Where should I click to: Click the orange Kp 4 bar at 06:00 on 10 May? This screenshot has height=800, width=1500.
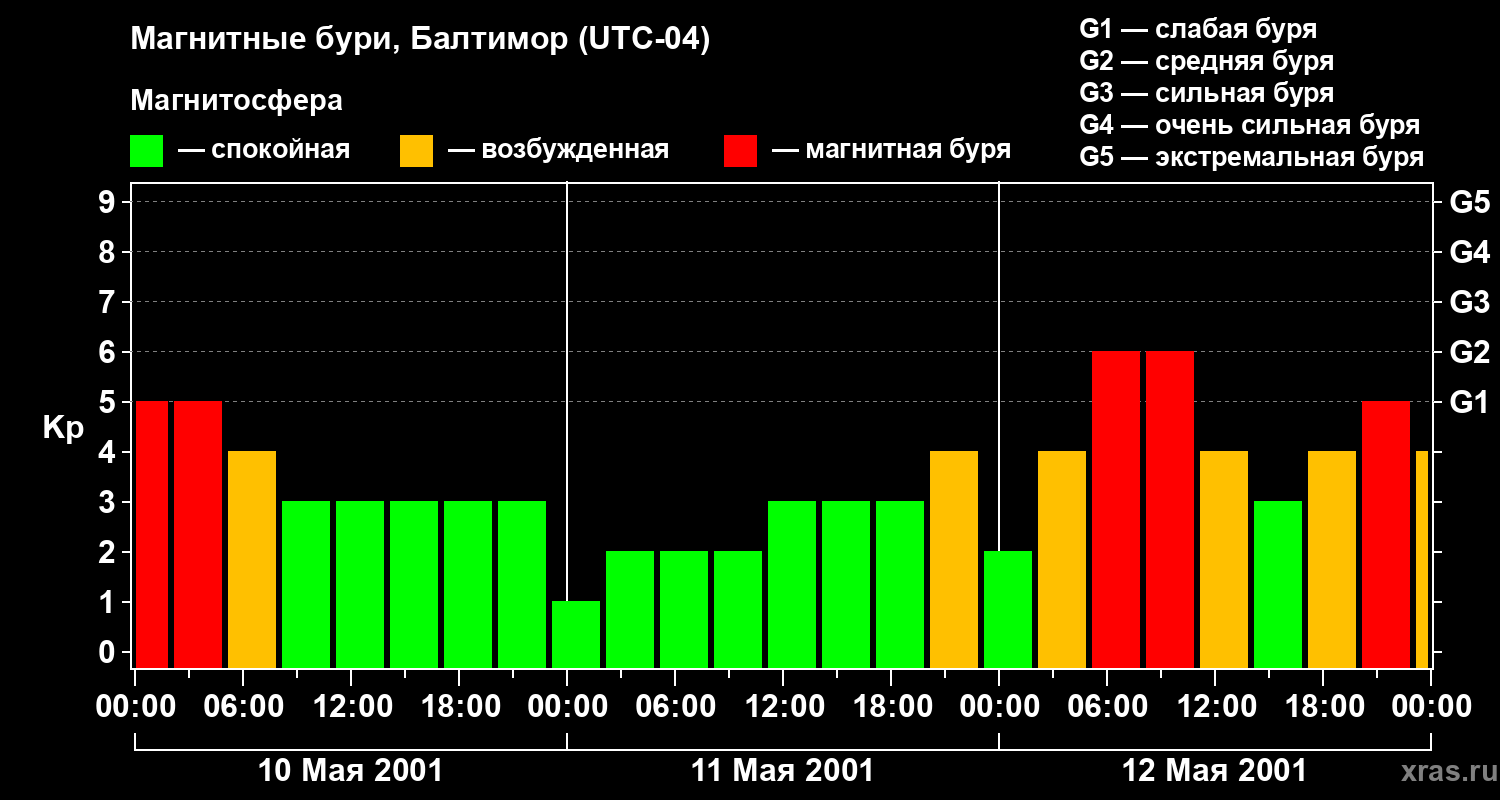[252, 559]
